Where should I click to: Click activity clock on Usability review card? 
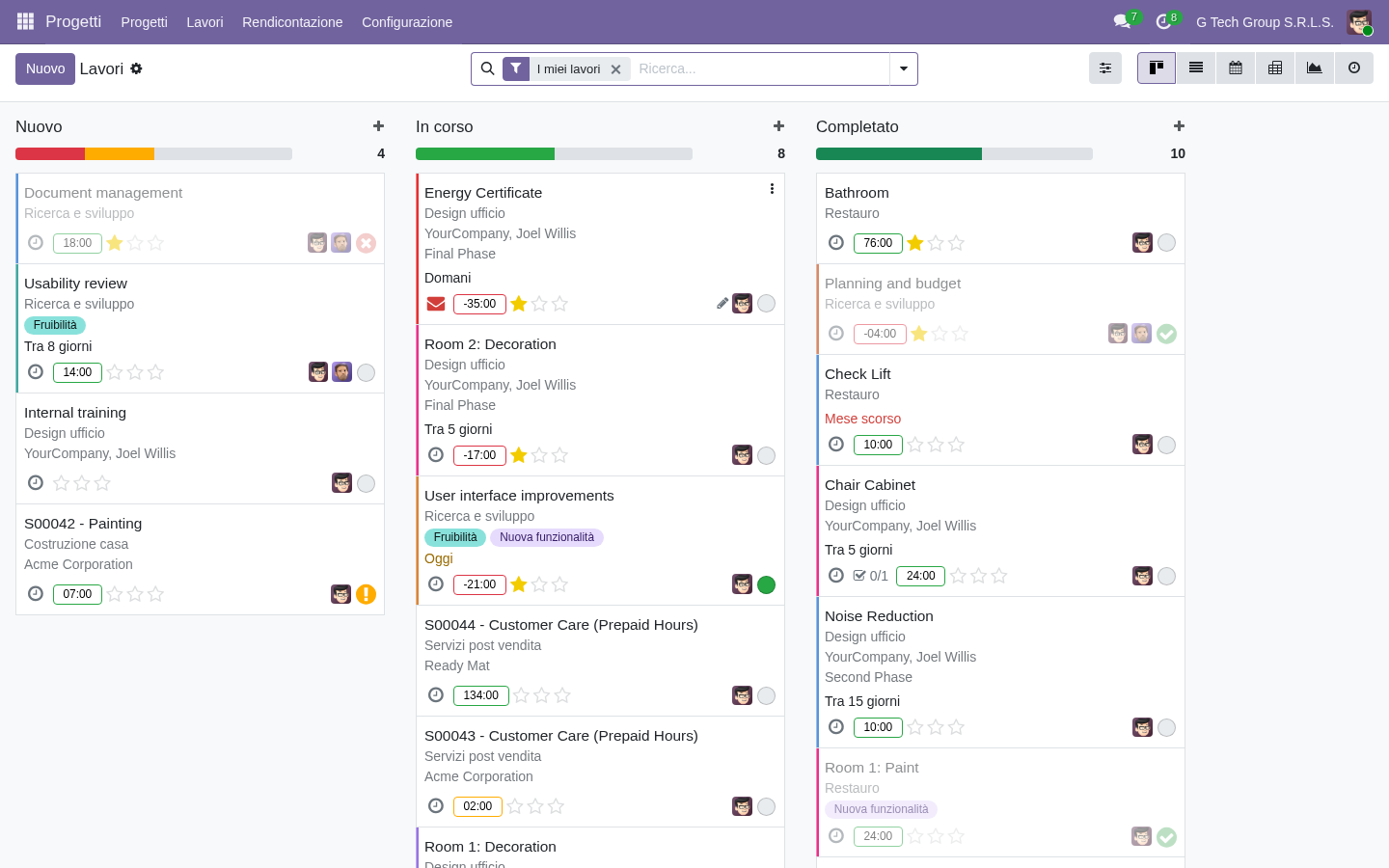click(x=36, y=372)
